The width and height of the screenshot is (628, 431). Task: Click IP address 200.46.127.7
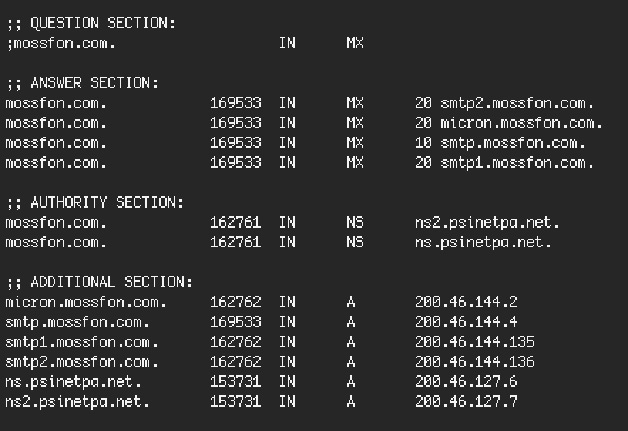coord(466,401)
